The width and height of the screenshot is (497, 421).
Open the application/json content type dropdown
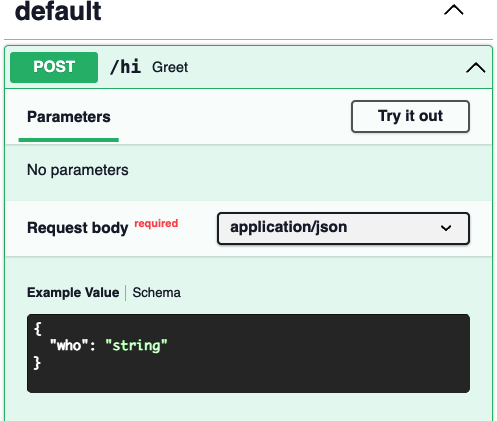343,228
